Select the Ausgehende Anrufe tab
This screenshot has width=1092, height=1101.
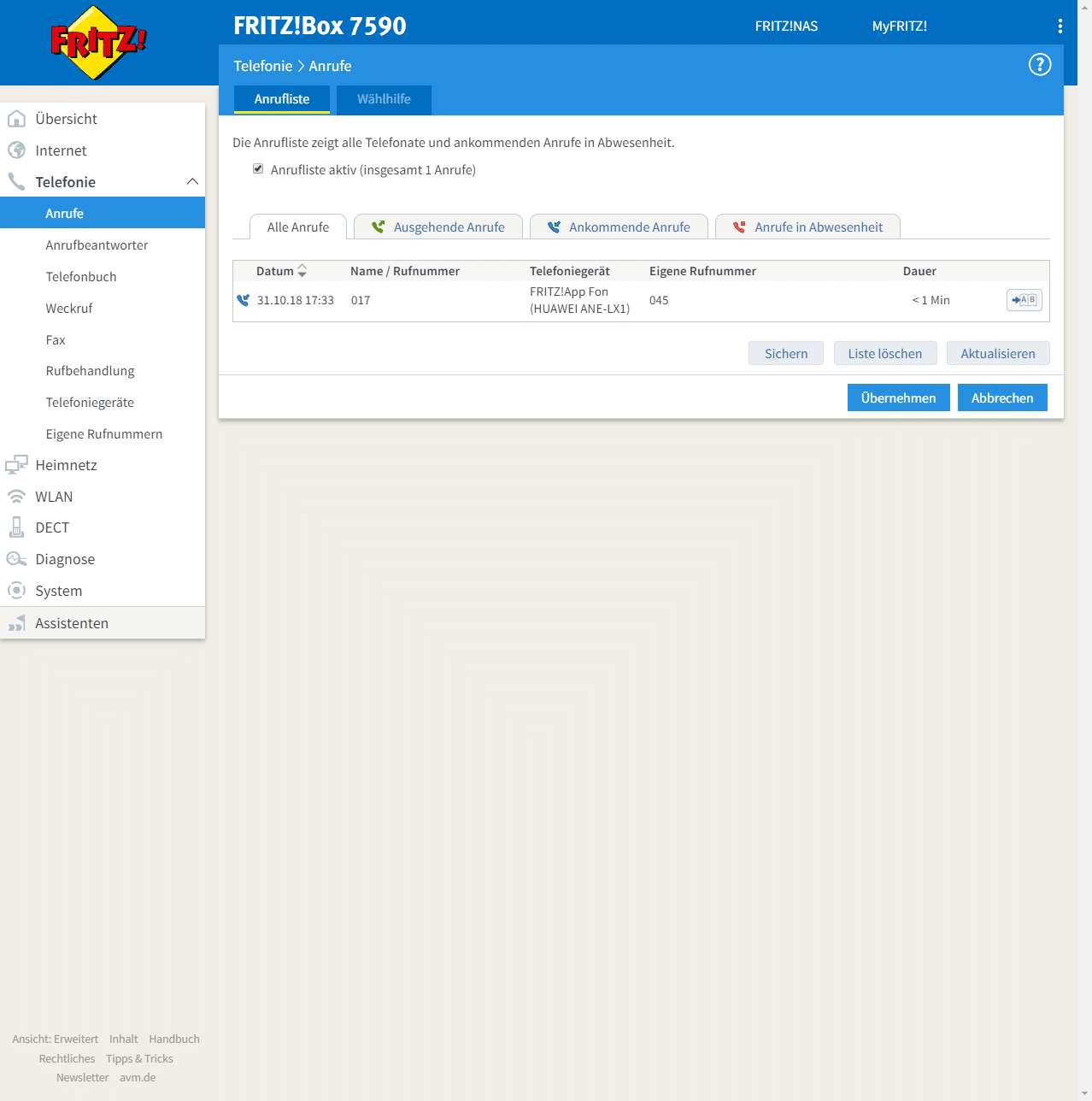438,227
